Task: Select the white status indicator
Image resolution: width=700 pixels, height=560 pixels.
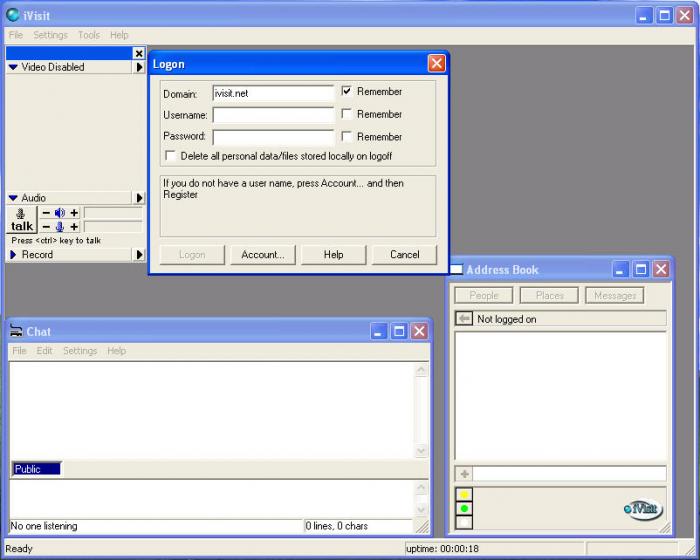Action: (x=464, y=522)
